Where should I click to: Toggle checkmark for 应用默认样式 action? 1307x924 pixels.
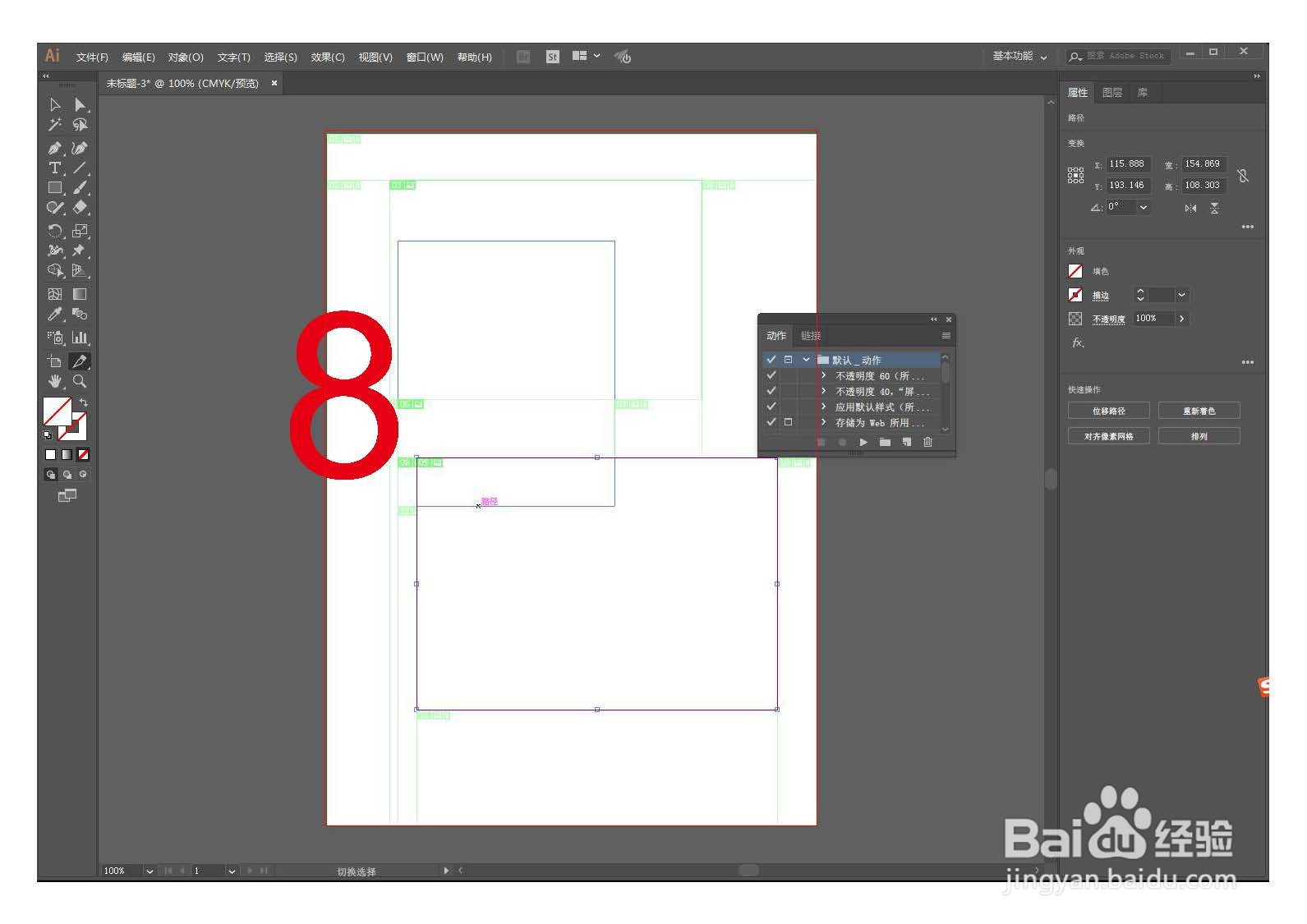click(771, 407)
